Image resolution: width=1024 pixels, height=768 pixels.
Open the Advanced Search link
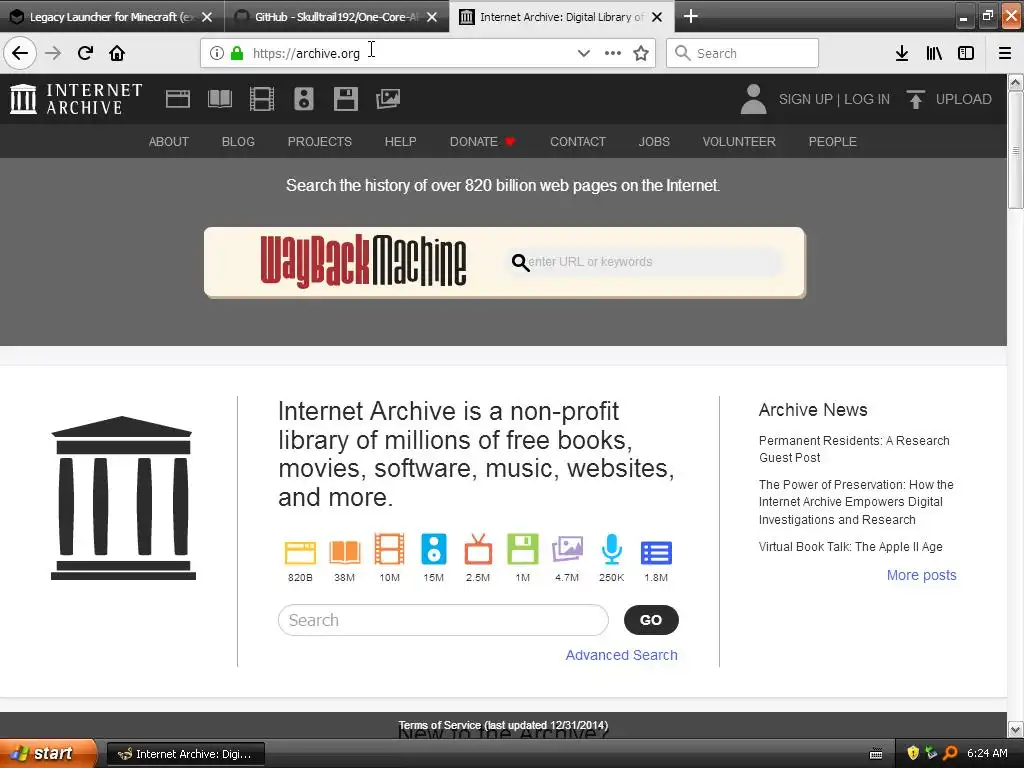[x=622, y=655]
